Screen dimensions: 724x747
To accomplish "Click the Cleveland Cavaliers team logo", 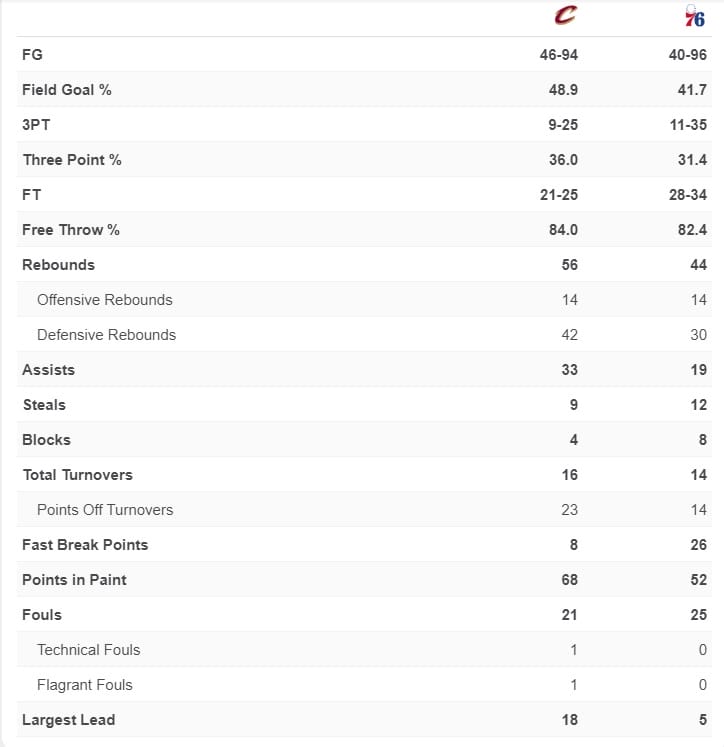I will (567, 16).
